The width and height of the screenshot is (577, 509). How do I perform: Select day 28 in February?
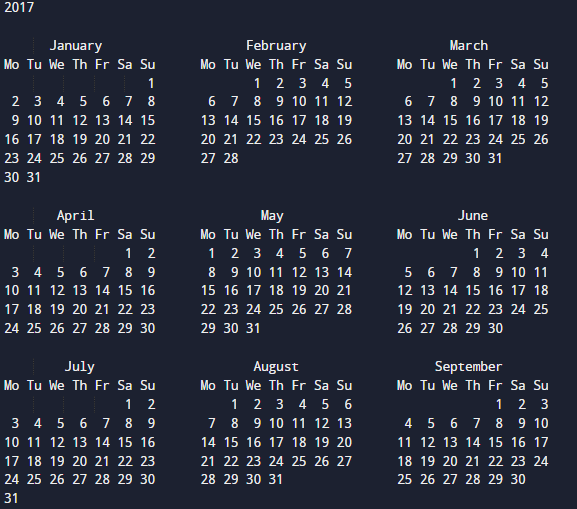pyautogui.click(x=231, y=159)
